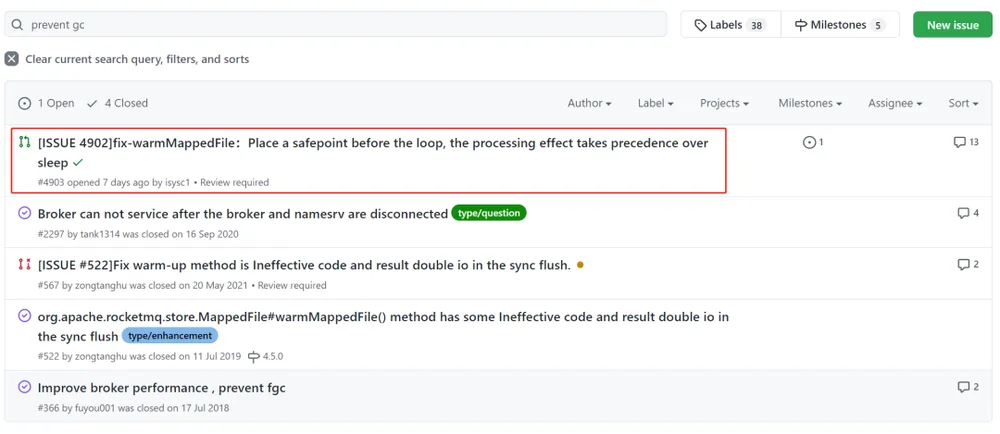The image size is (1000, 434).
Task: Open the Labels 38 tab
Action: (x=730, y=25)
